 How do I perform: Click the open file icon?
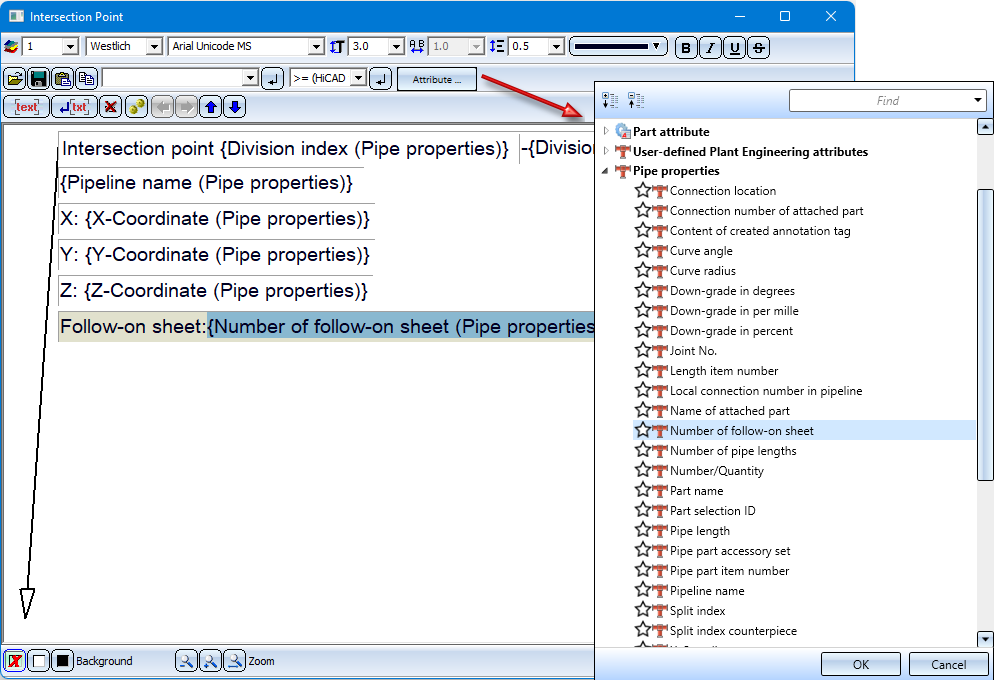(x=15, y=79)
